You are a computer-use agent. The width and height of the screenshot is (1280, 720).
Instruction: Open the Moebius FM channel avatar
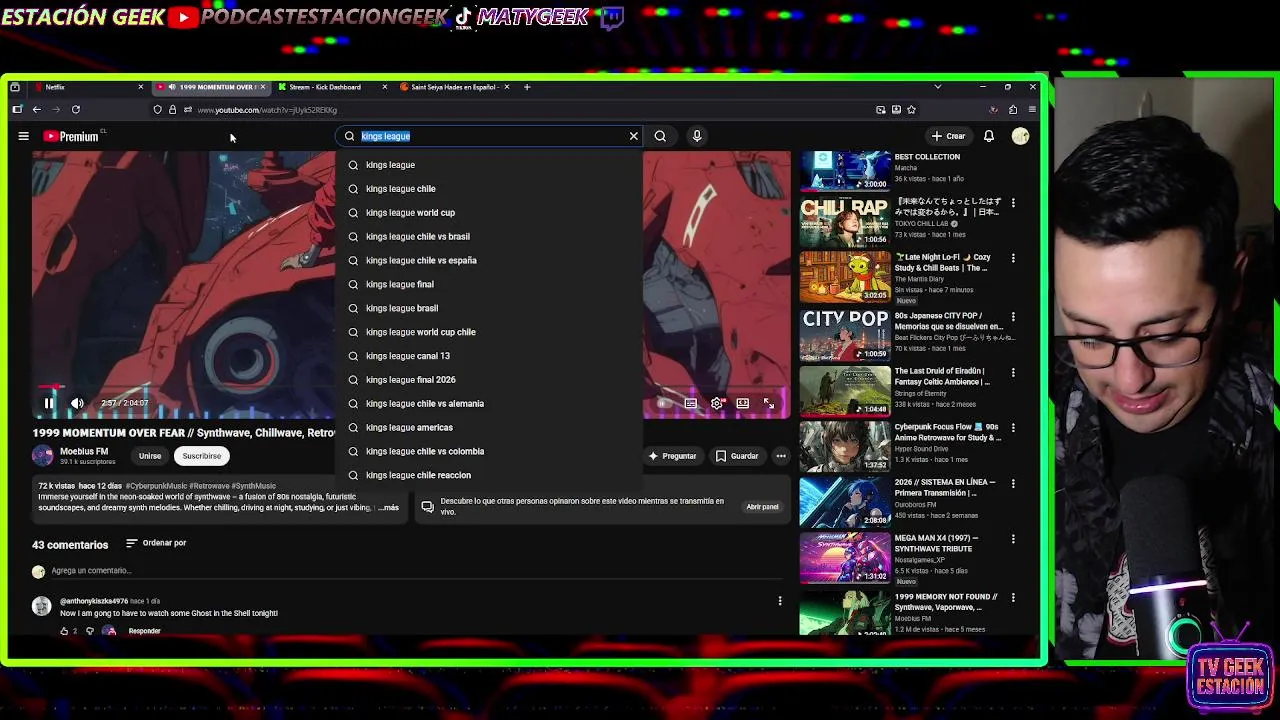point(42,455)
